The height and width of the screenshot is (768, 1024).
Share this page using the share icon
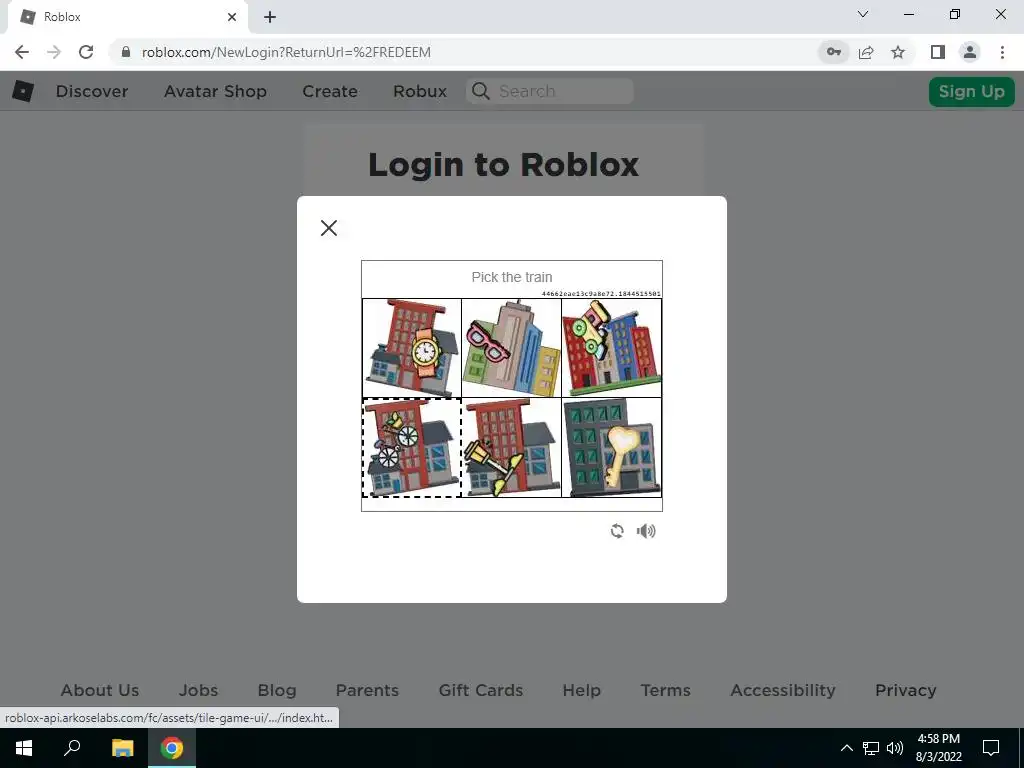pos(866,52)
